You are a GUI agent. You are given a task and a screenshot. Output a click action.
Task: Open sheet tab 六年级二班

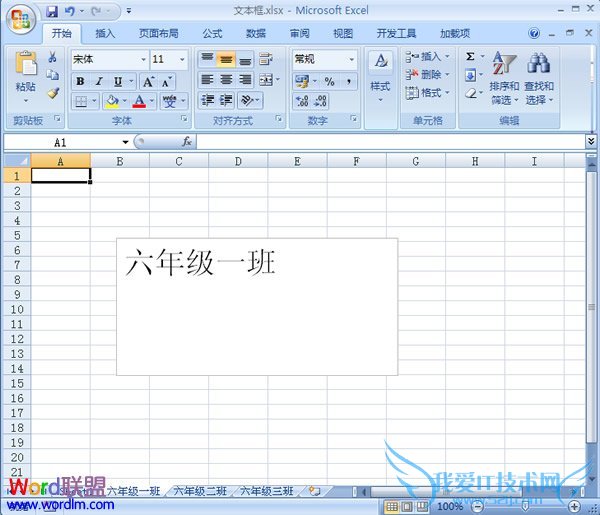pos(200,491)
